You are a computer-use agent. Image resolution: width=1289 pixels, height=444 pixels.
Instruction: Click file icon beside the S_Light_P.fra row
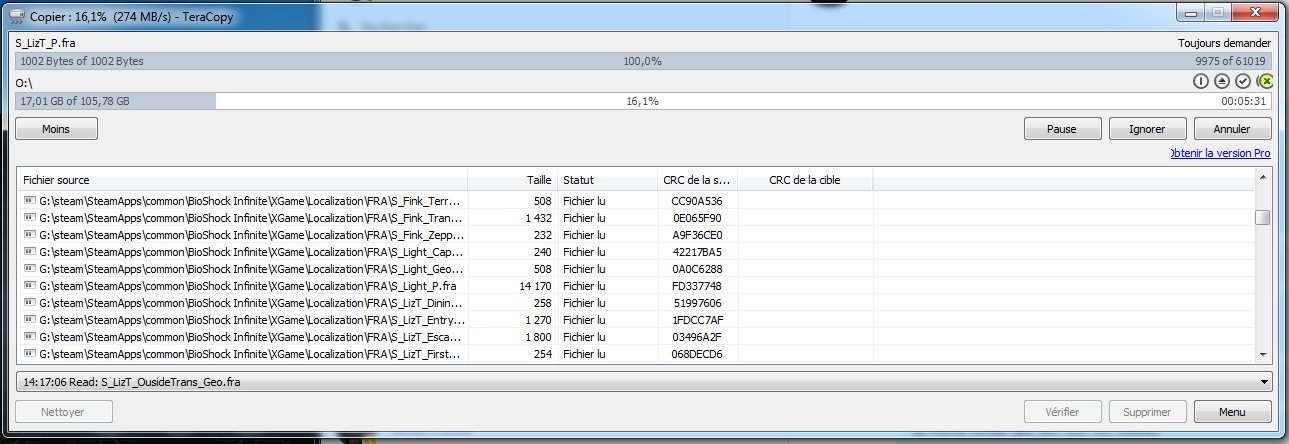[x=29, y=286]
